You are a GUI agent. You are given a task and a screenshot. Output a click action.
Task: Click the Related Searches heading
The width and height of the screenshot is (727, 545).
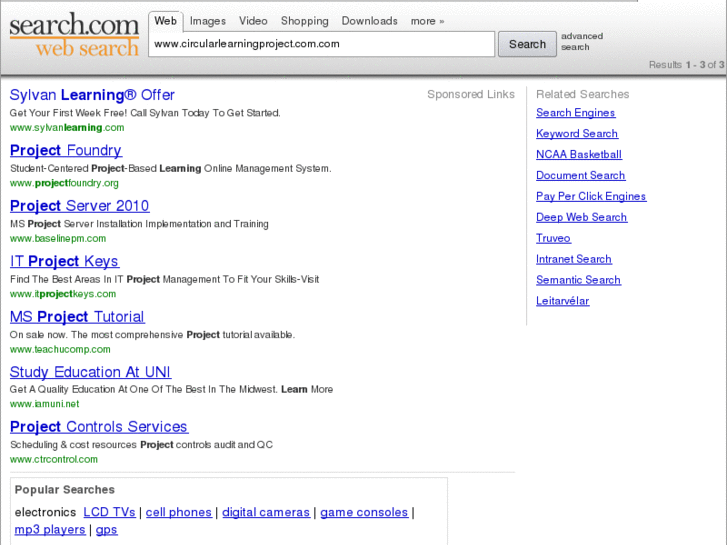(582, 94)
